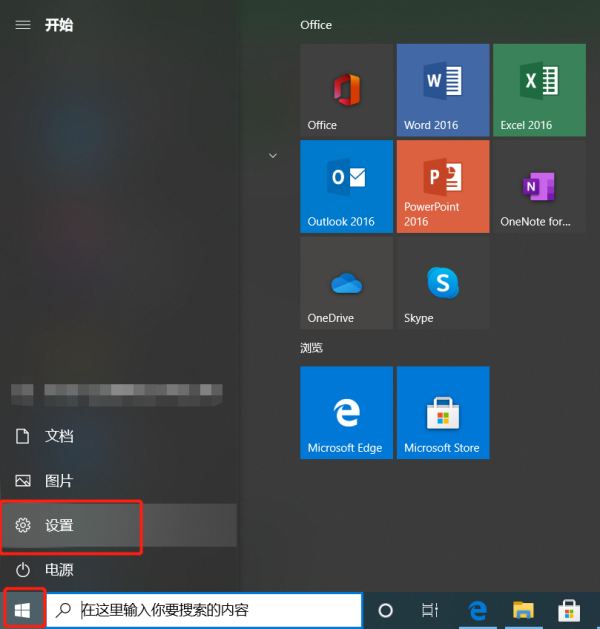Screen dimensions: 600x629
Task: Open Cortana circle icon on taskbar
Action: 385,611
